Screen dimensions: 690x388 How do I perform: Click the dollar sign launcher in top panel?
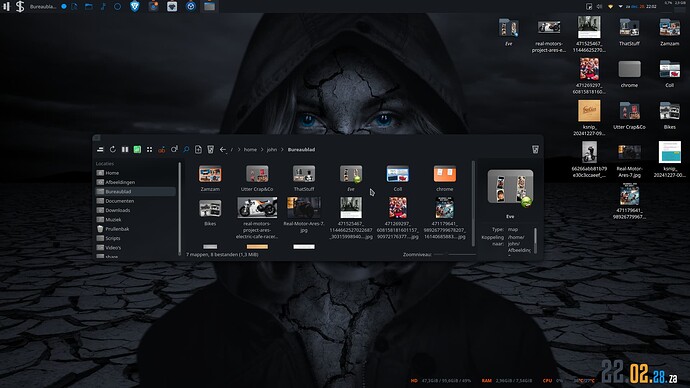[20, 7]
